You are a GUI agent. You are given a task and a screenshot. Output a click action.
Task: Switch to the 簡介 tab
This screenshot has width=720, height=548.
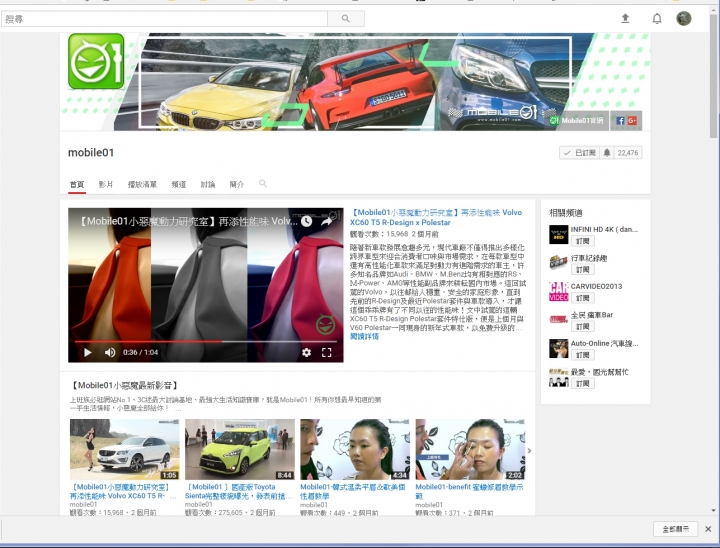pos(236,184)
